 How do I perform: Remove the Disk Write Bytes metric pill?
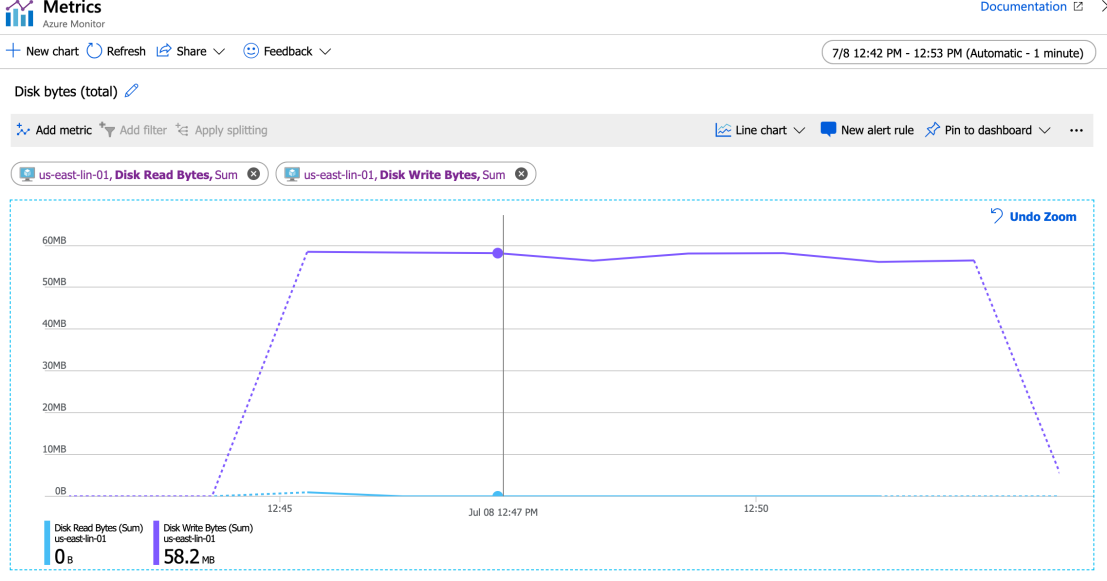click(x=521, y=174)
